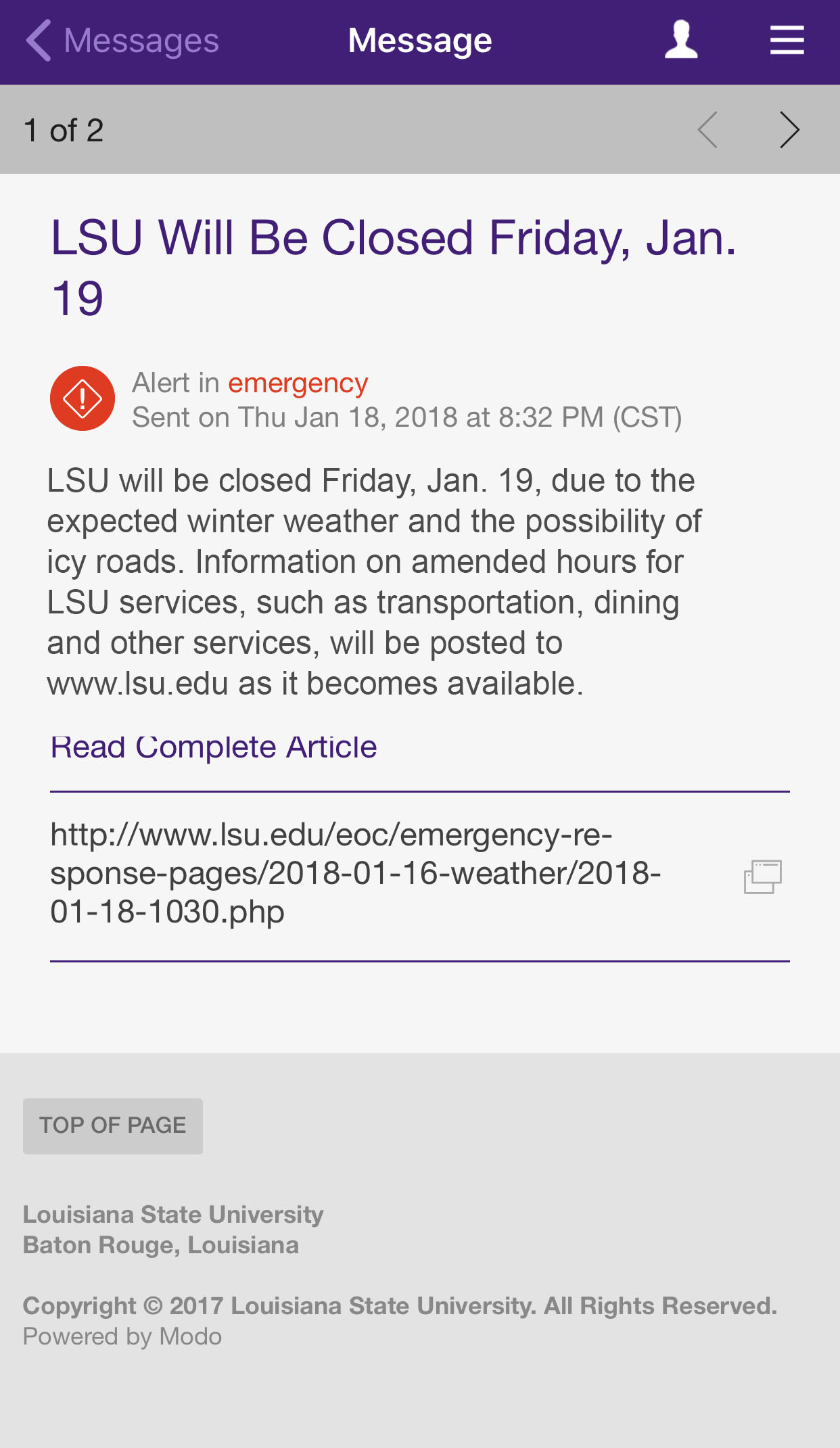Viewport: 840px width, 1448px height.
Task: Click the '1 of 2' message counter
Action: pos(64,130)
